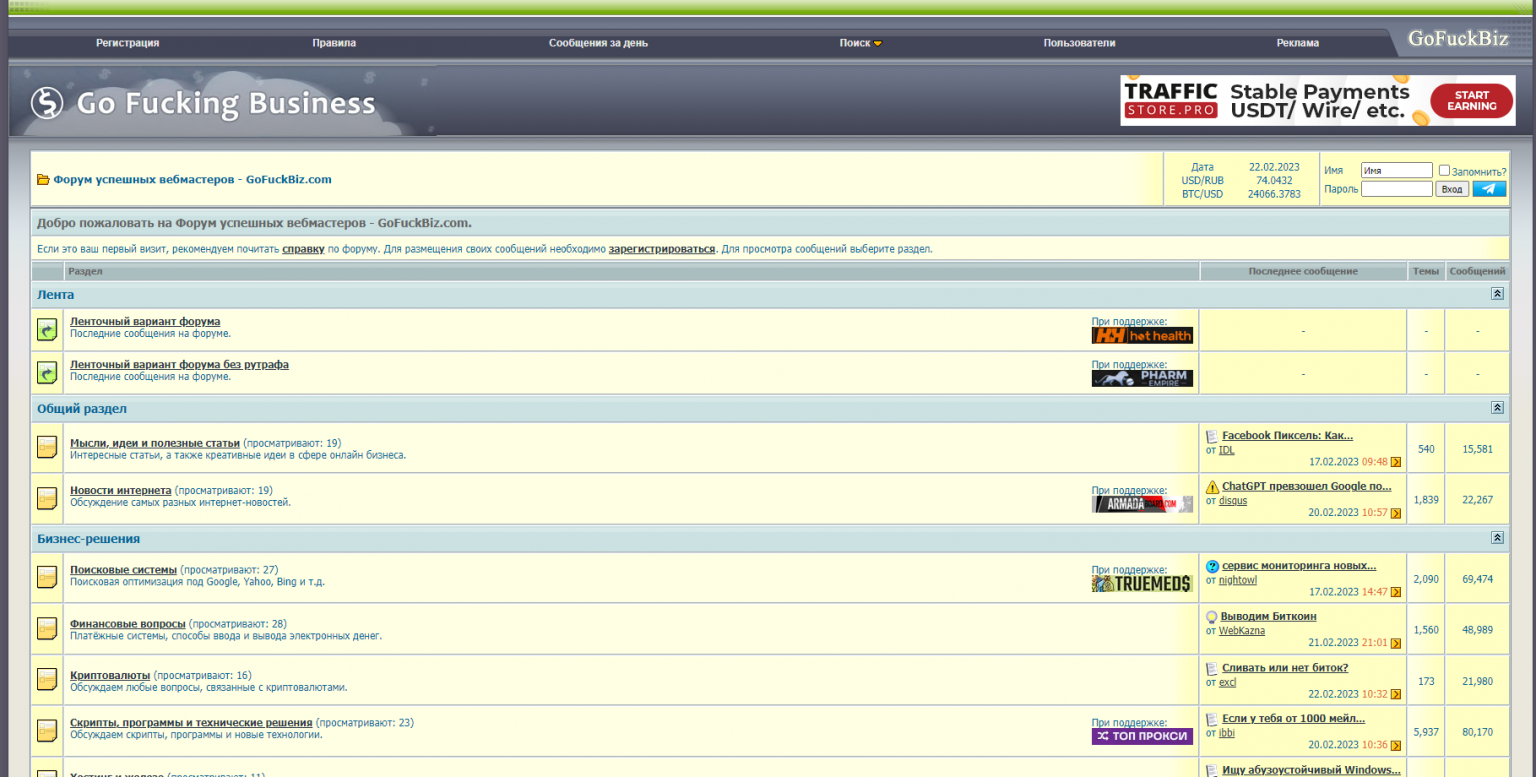This screenshot has height=777, width=1536.
Task: Click the warning icon next to ChatGPT thread
Action: tap(1212, 487)
